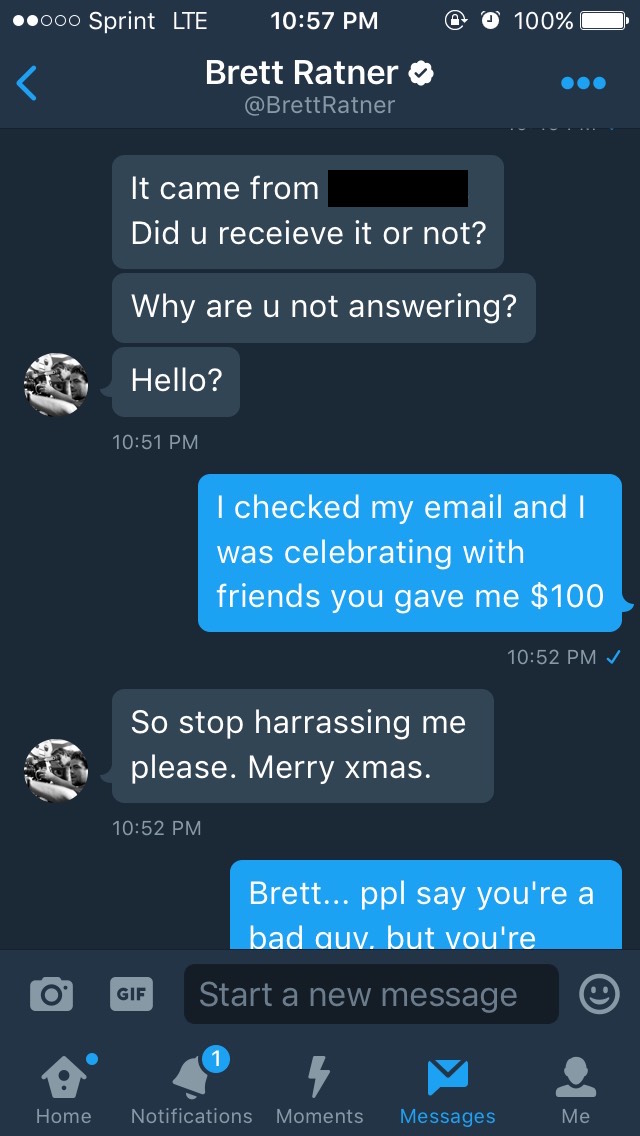The width and height of the screenshot is (640, 1136).
Task: Open the three-dot conversation options menu
Action: (x=583, y=83)
